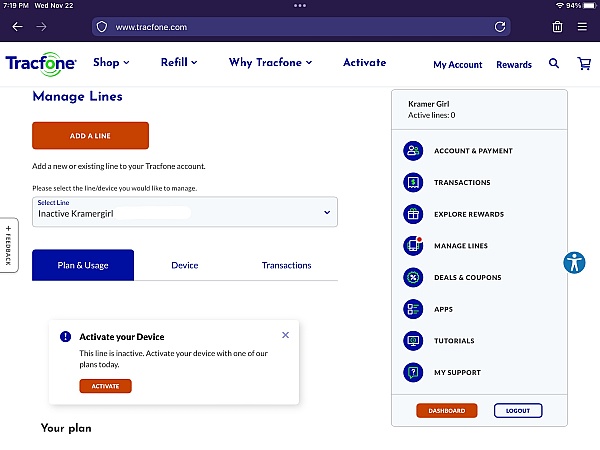Open the browser hamburger menu
Screen dimensions: 600x450
582,27
